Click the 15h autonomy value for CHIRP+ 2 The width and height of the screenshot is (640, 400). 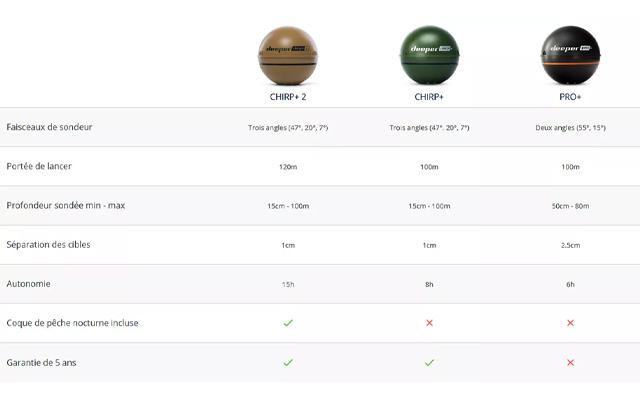(288, 284)
